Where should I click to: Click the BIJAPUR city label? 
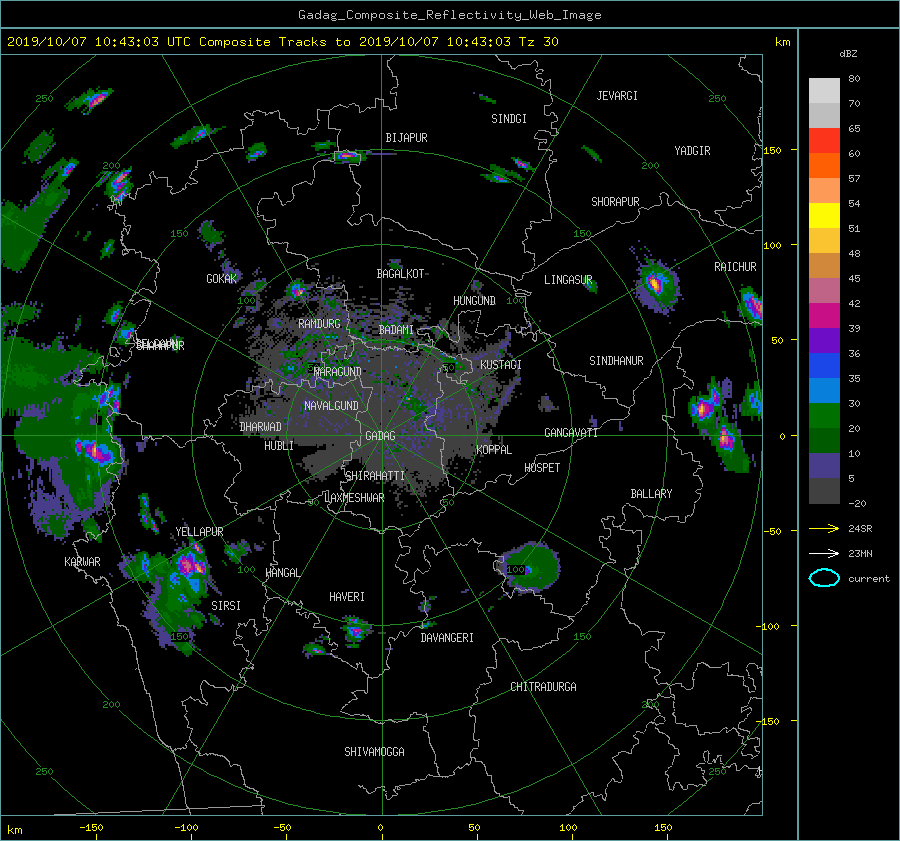406,138
